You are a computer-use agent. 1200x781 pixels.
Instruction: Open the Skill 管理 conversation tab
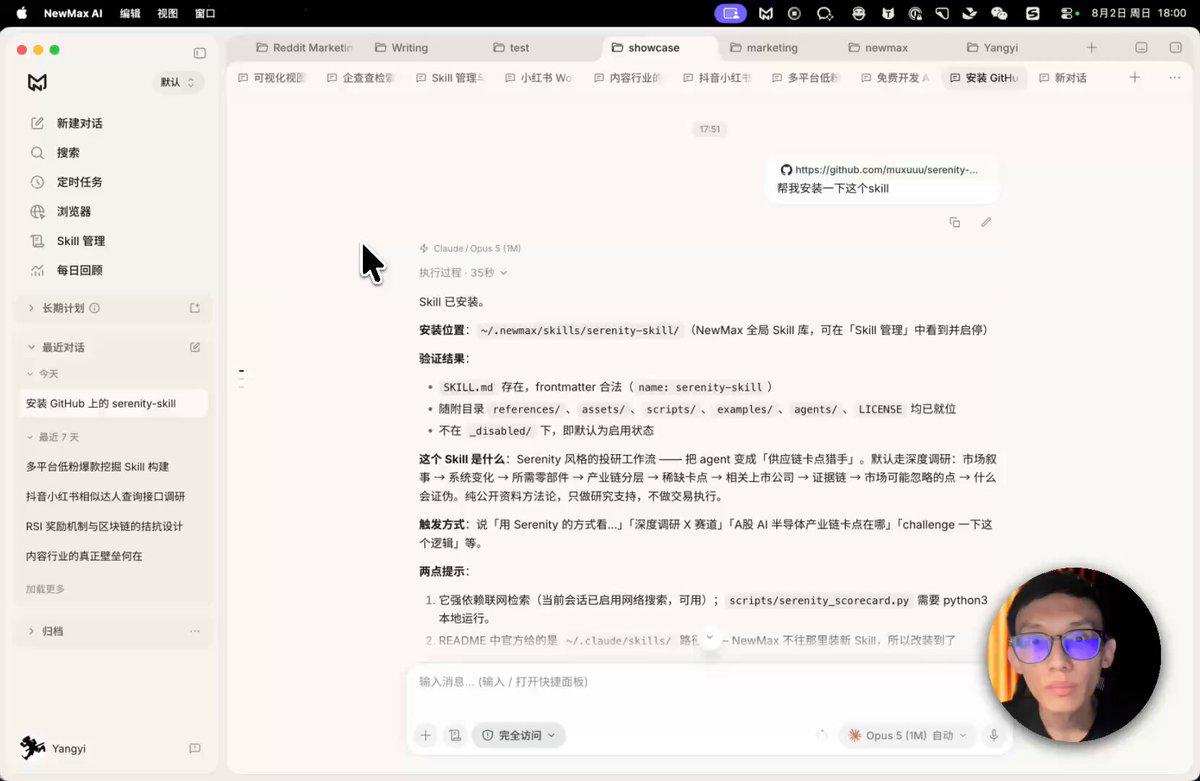point(450,77)
